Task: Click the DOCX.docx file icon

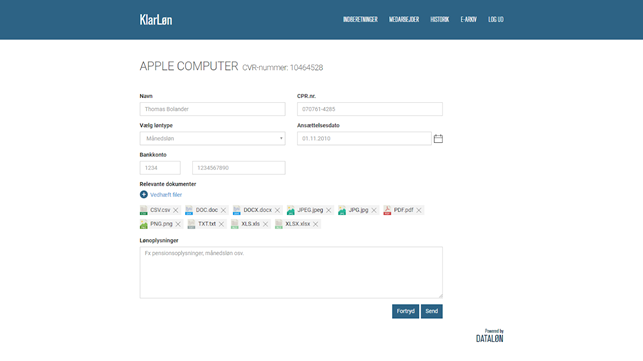Action: coord(237,210)
